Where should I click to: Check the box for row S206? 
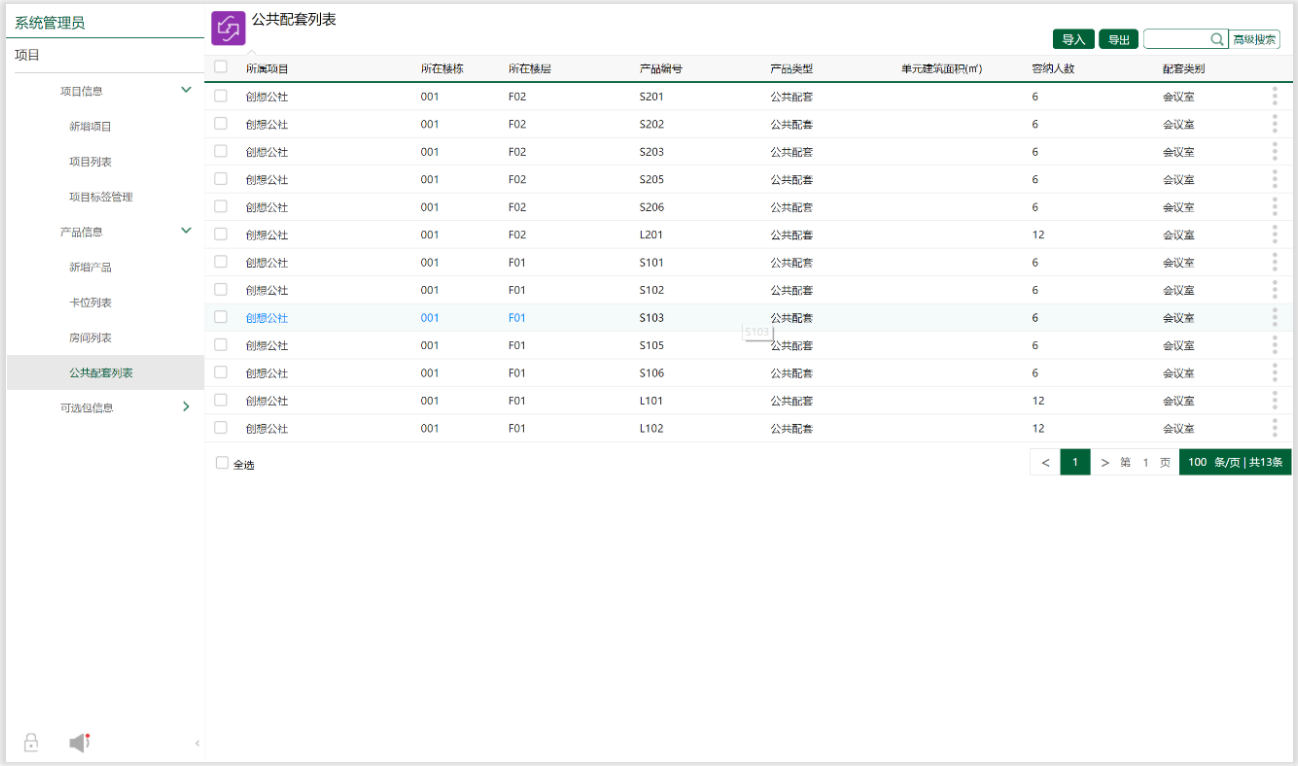tap(221, 206)
